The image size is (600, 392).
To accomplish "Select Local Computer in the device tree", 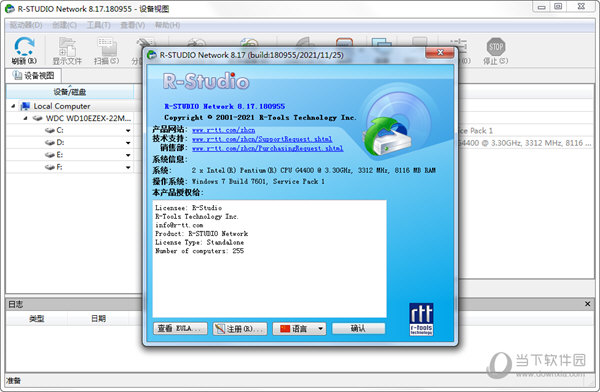I will pos(62,106).
